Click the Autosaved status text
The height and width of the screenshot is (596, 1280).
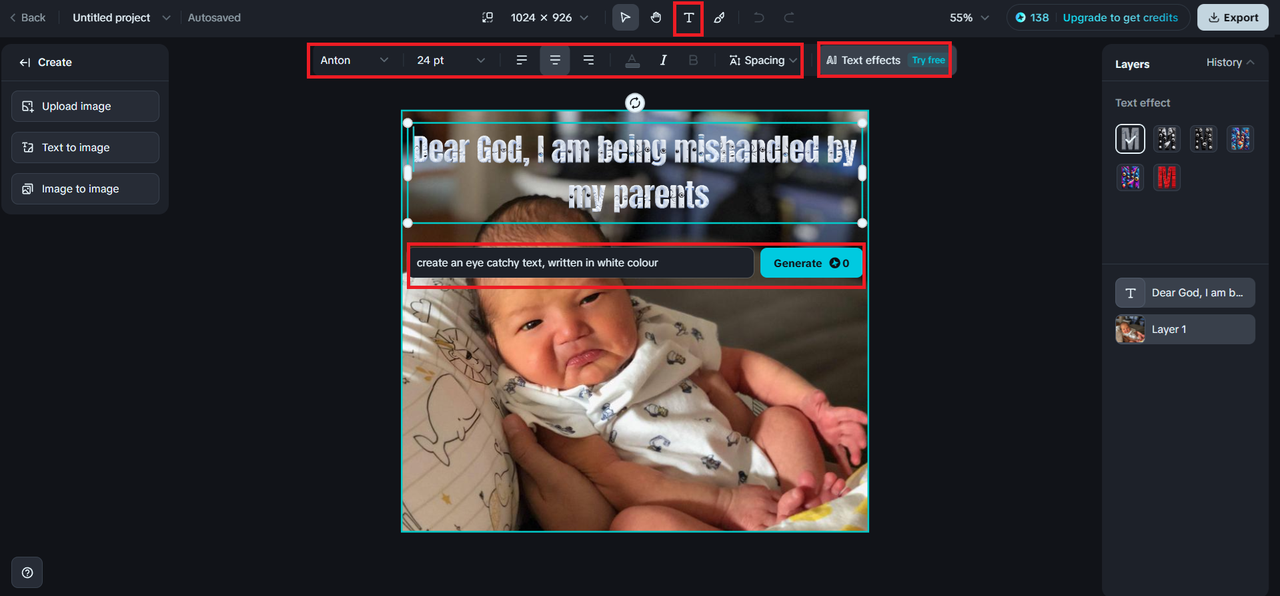pos(214,18)
